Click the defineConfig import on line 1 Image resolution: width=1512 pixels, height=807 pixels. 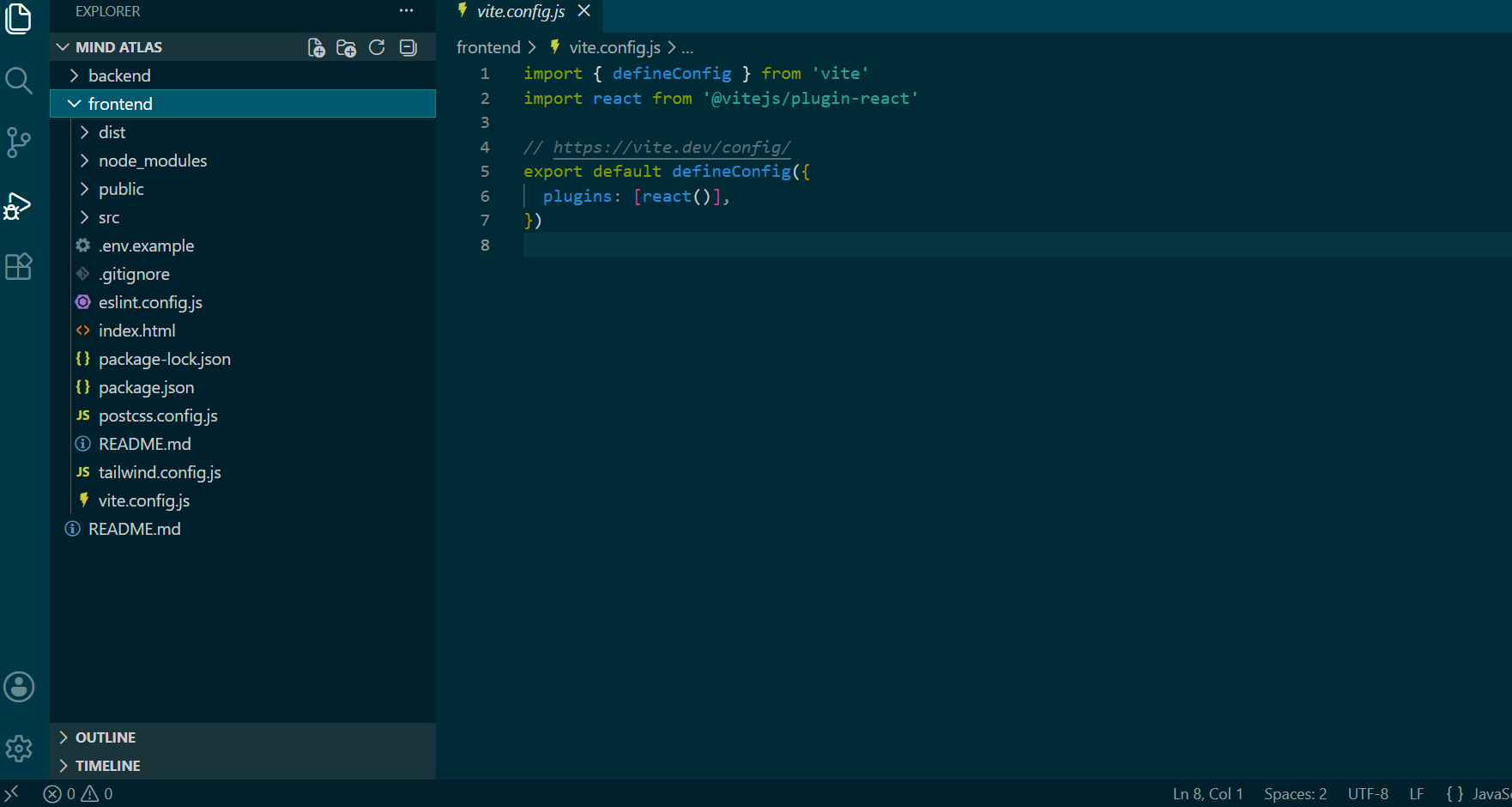[x=672, y=74]
